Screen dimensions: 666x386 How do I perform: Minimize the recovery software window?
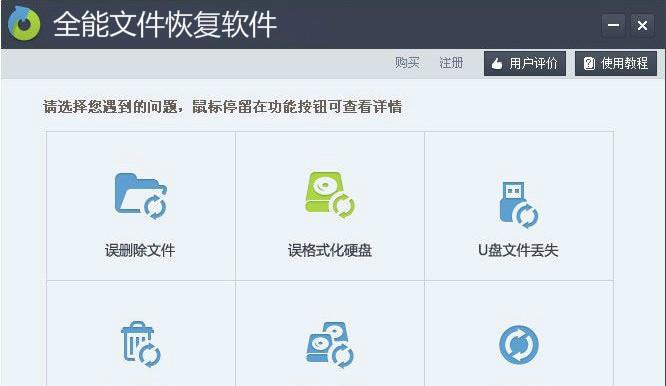(613, 25)
